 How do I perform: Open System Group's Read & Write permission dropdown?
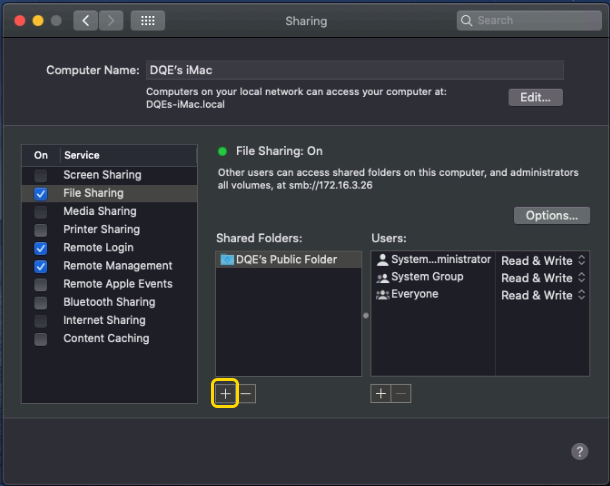pyautogui.click(x=543, y=278)
